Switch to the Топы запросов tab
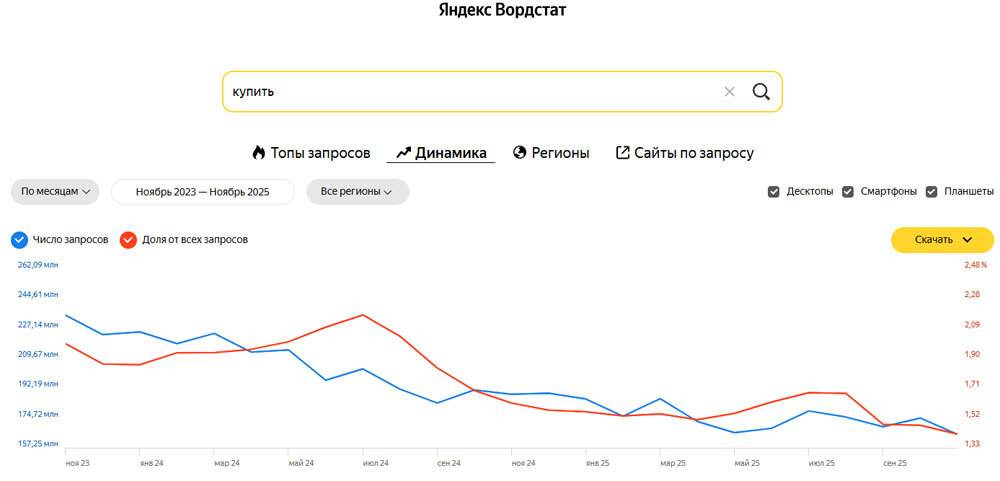The width and height of the screenshot is (1000, 481). 320,153
